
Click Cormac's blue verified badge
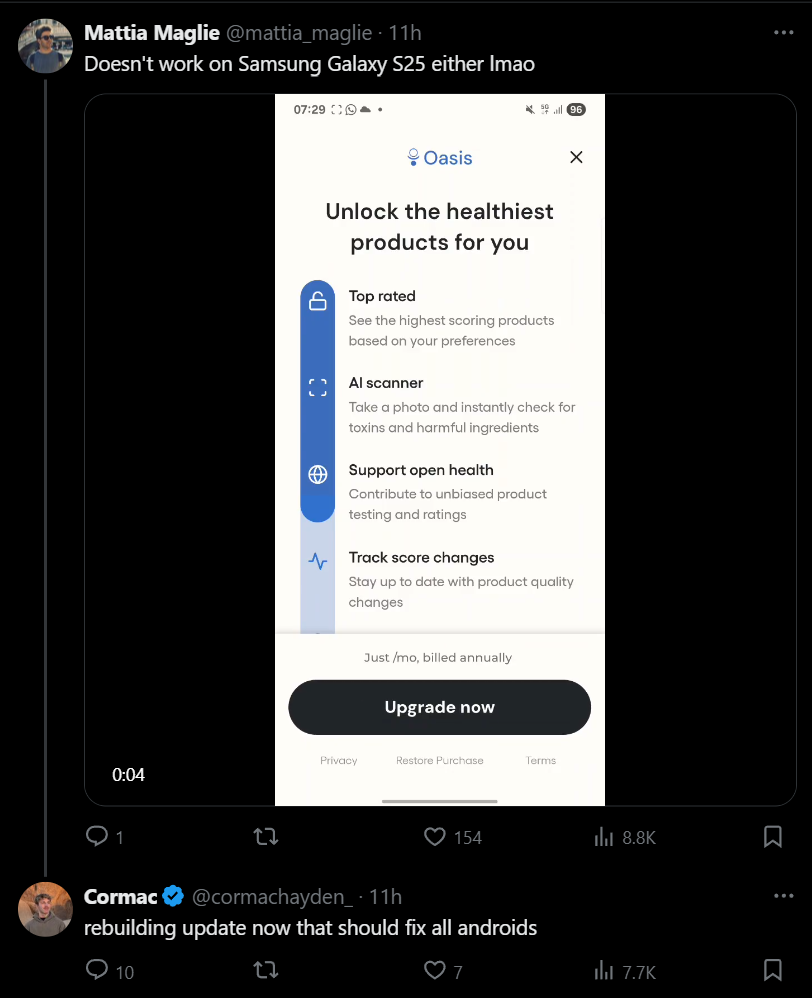coord(172,896)
